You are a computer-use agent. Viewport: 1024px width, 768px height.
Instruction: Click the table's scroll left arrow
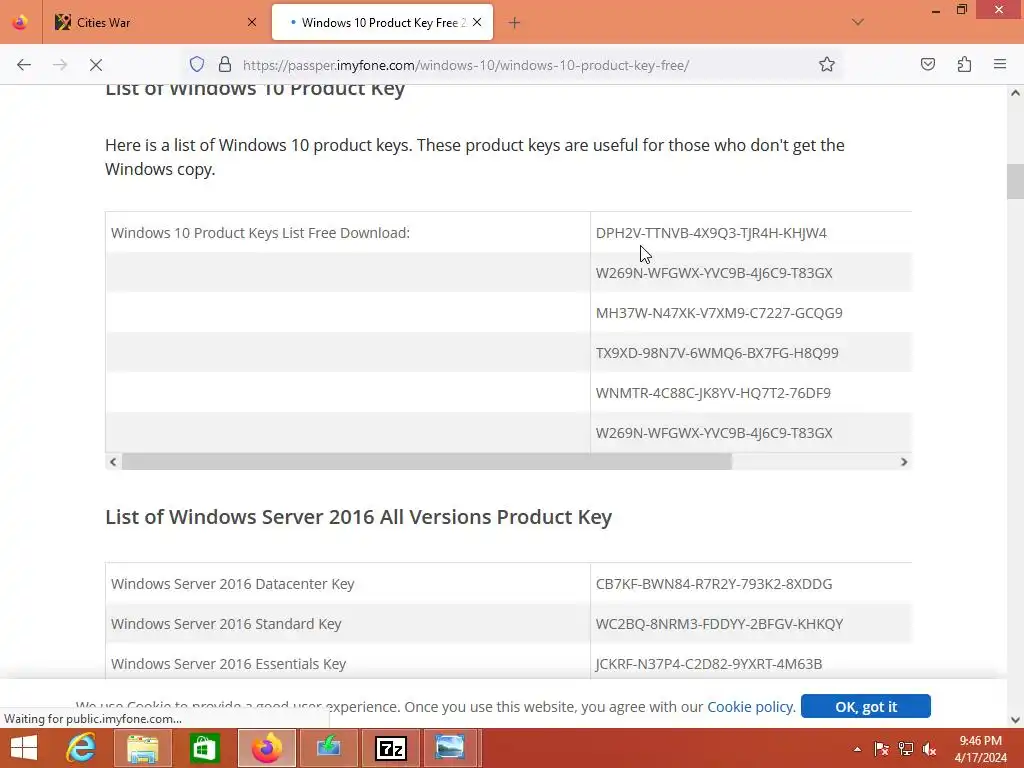point(113,462)
